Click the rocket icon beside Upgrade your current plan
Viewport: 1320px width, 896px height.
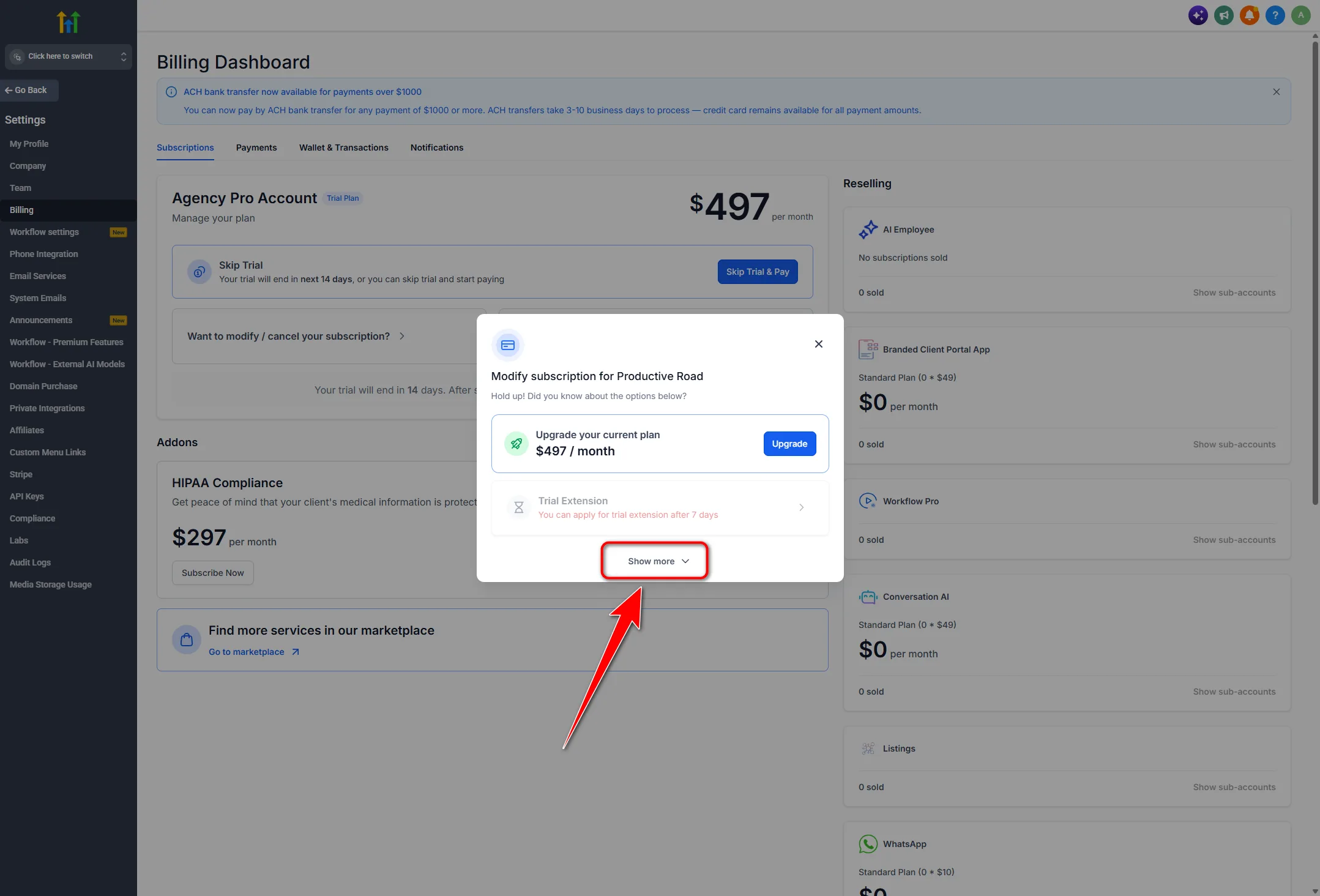[x=516, y=444]
